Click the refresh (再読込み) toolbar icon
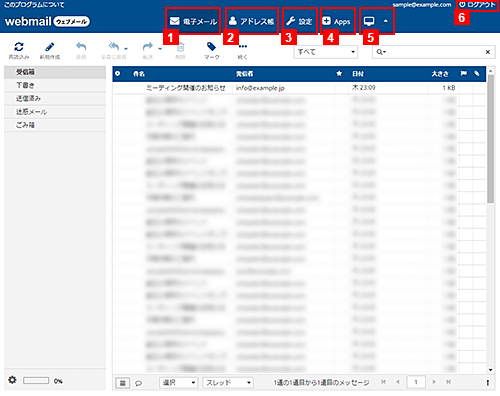 coord(19,47)
